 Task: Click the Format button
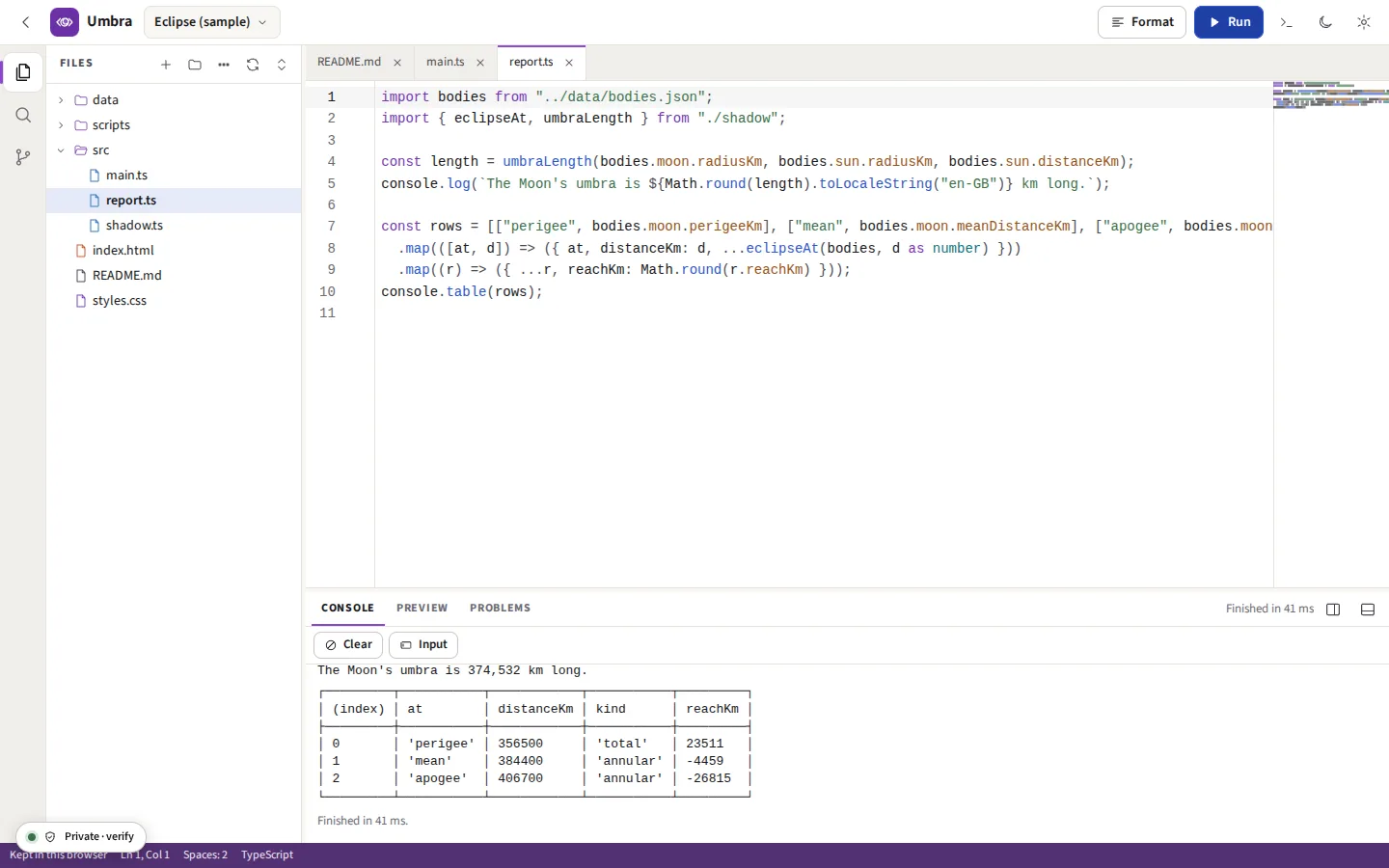pos(1142,21)
